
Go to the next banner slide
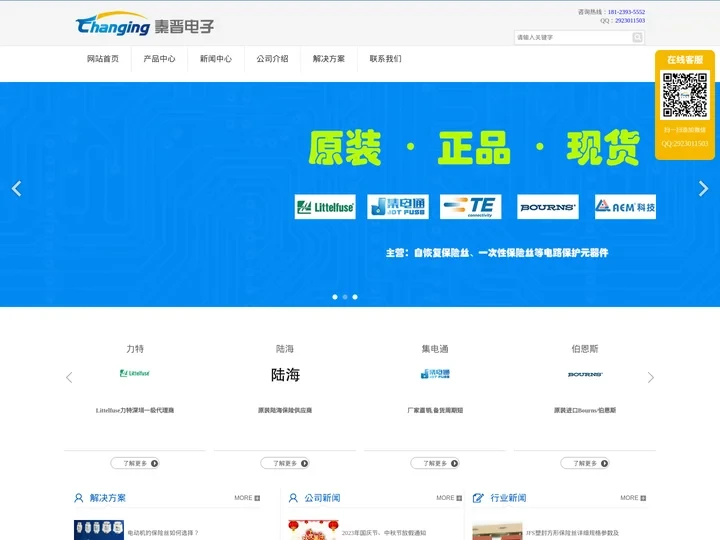[x=703, y=188]
